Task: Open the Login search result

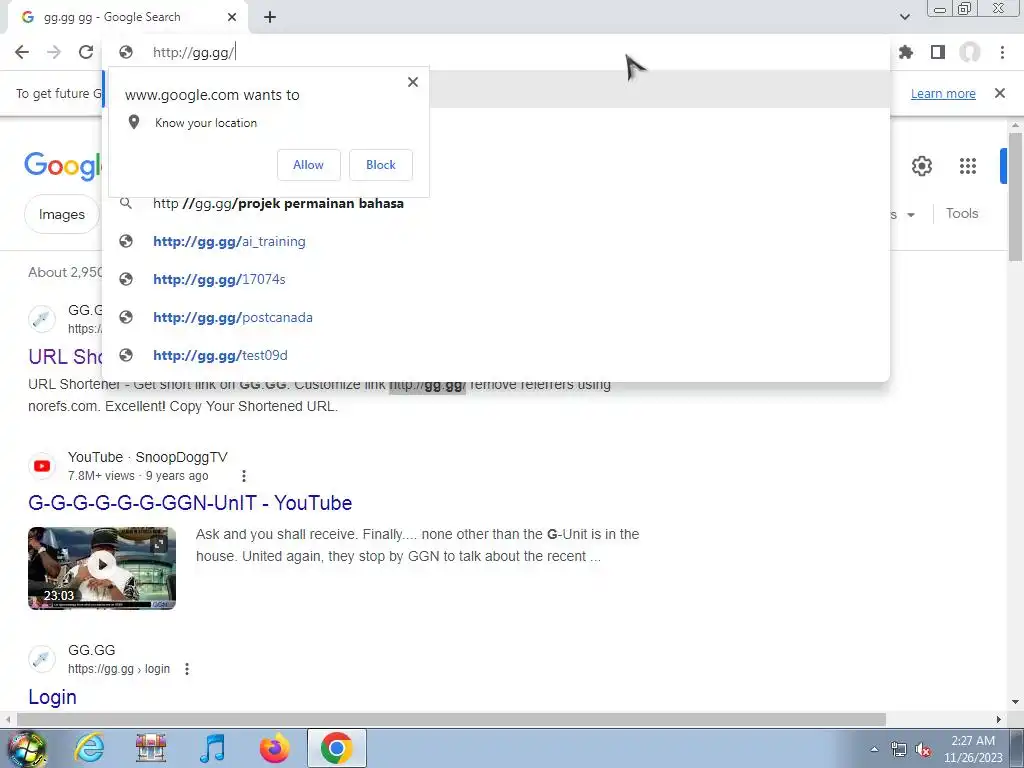Action: (x=52, y=697)
